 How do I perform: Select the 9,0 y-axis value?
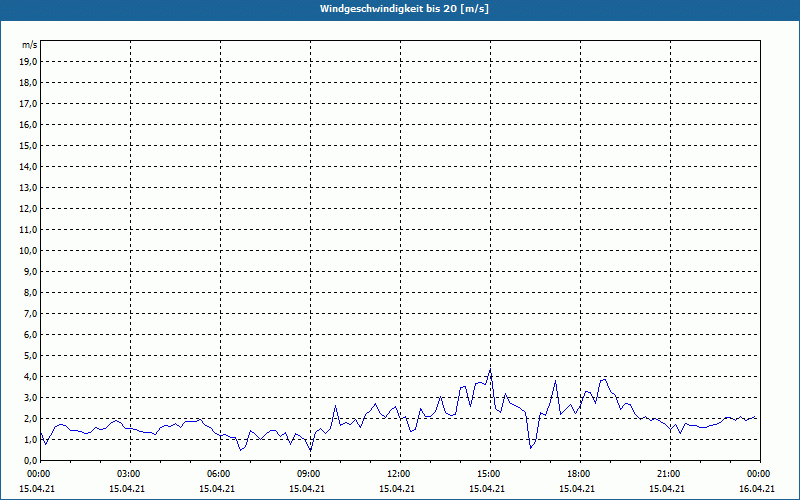(x=30, y=271)
